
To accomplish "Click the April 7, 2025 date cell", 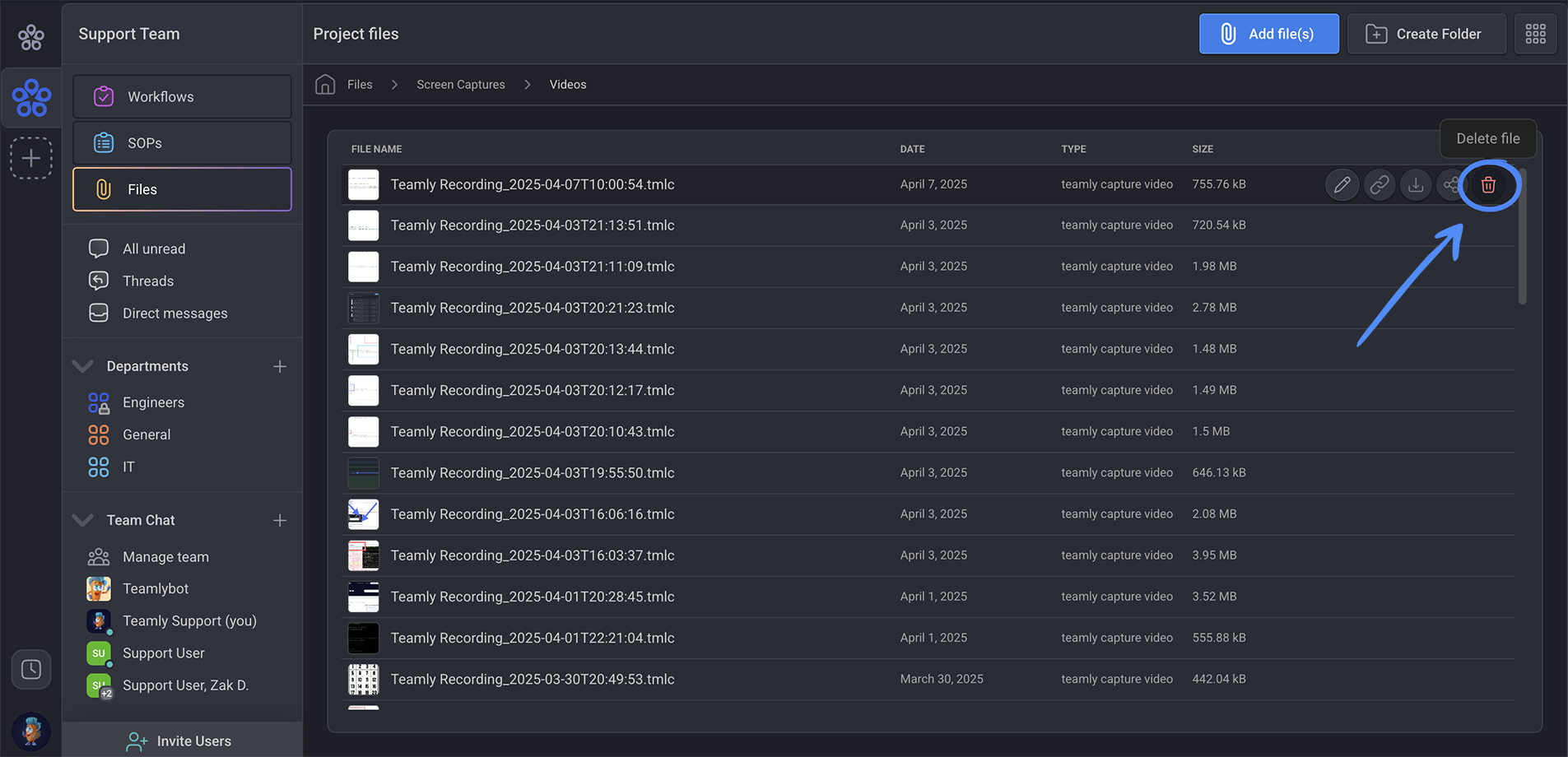I will click(x=933, y=184).
